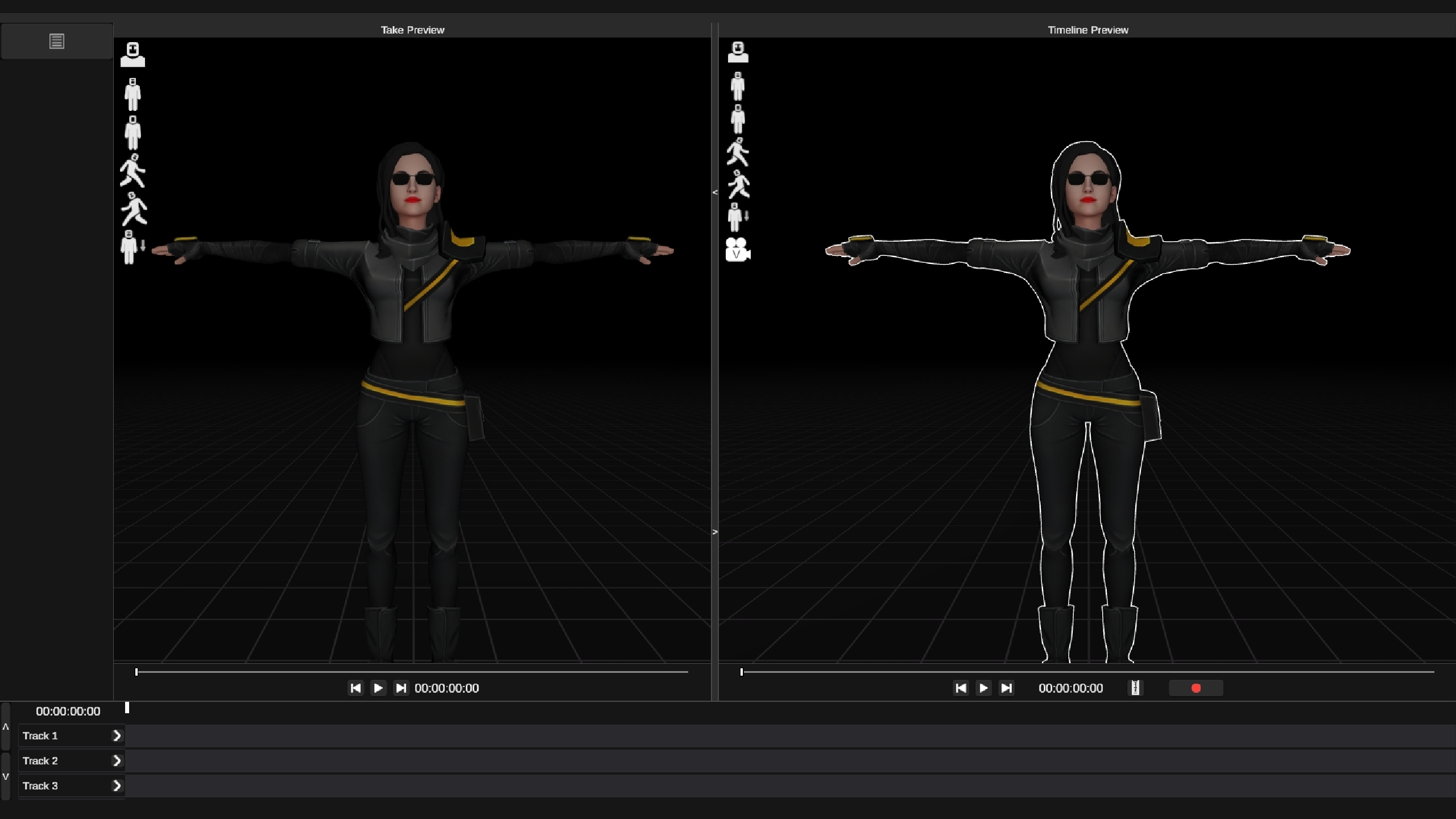
Task: Expand Track 2 with its chevron
Action: click(117, 761)
